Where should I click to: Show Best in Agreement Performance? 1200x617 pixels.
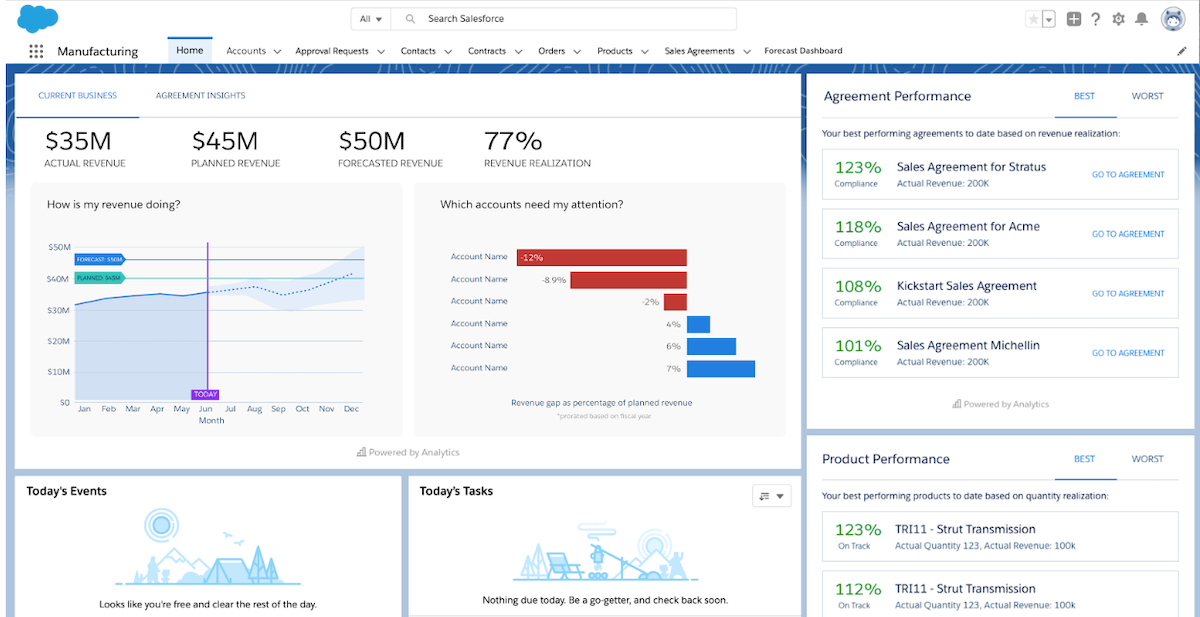tap(1084, 96)
